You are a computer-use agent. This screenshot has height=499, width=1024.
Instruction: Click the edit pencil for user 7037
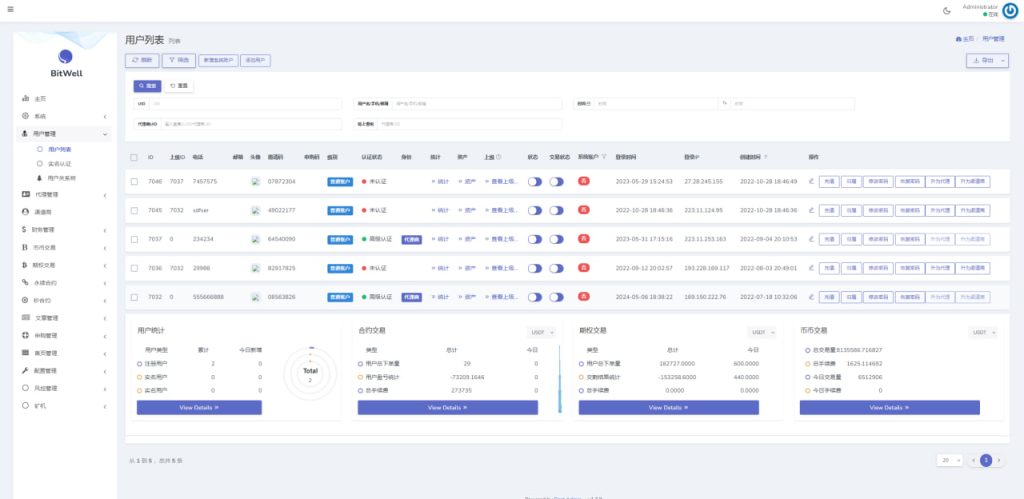tap(811, 239)
